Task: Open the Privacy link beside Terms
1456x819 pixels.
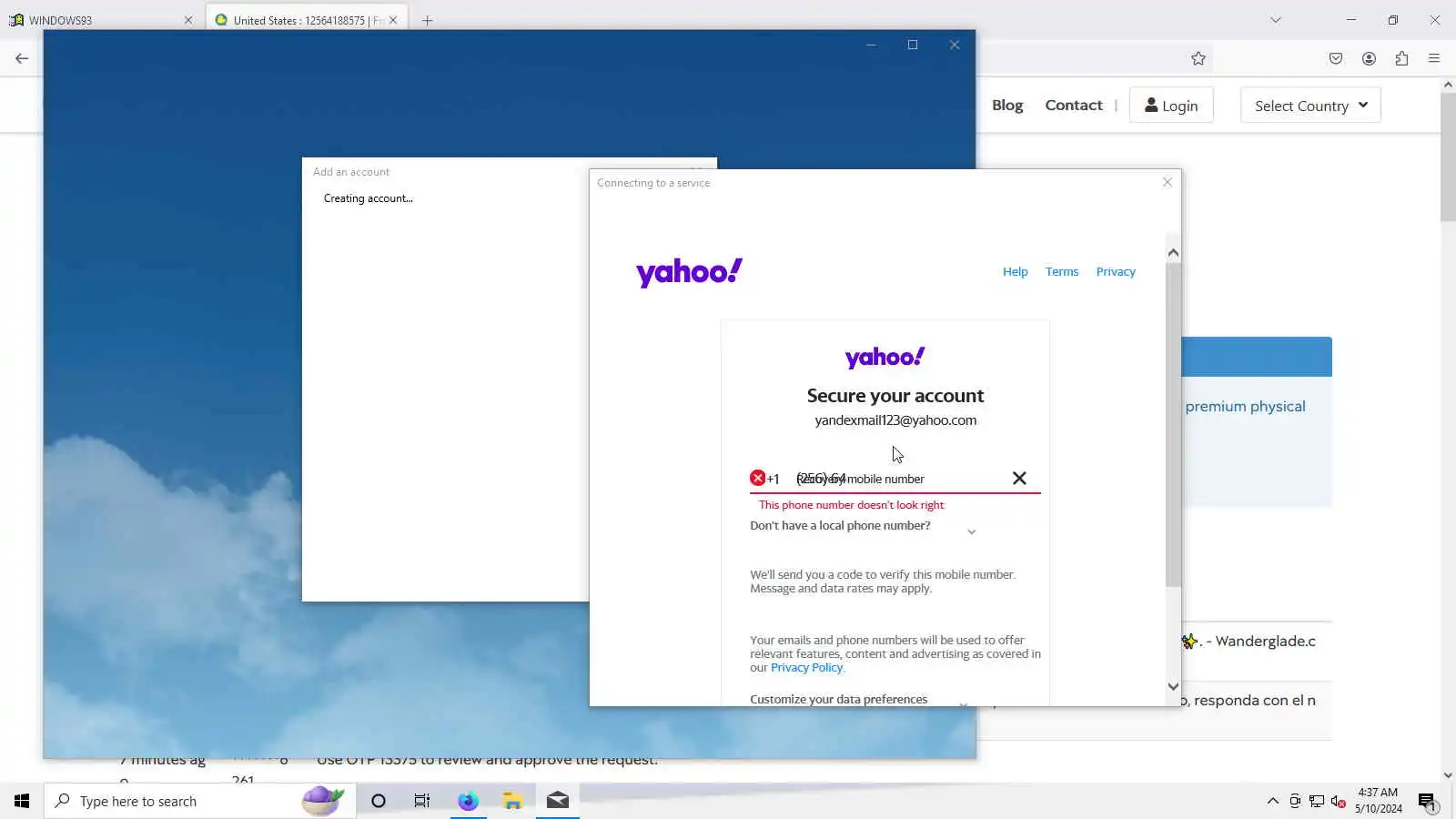Action: pyautogui.click(x=1116, y=271)
